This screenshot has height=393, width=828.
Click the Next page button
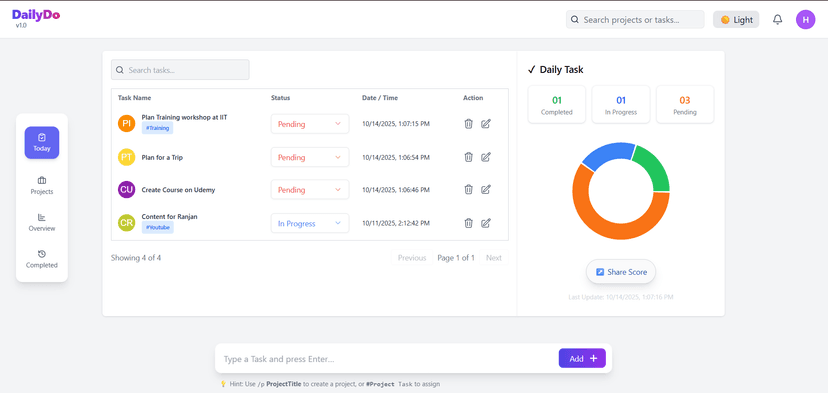[494, 258]
